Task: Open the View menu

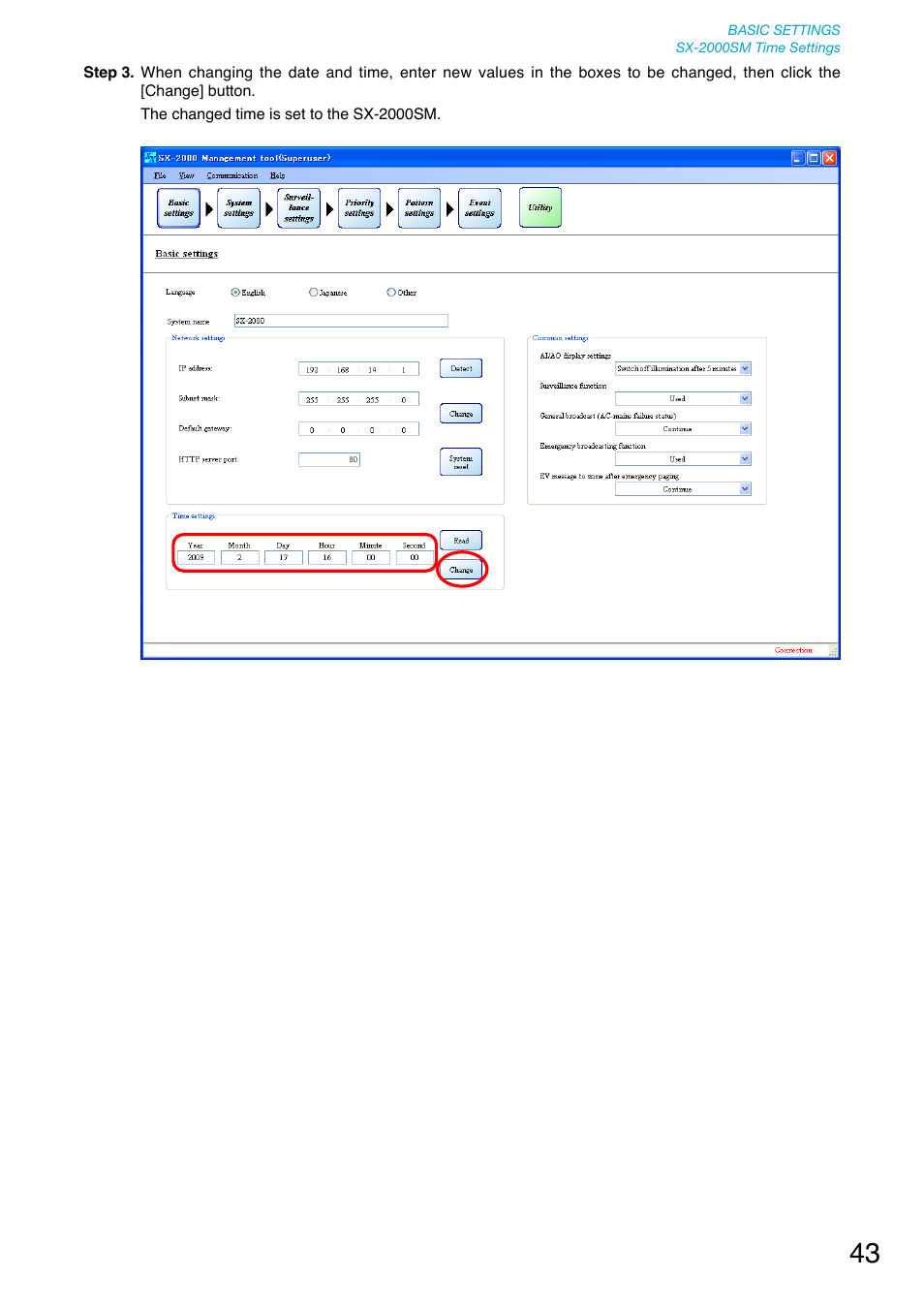Action: [187, 176]
